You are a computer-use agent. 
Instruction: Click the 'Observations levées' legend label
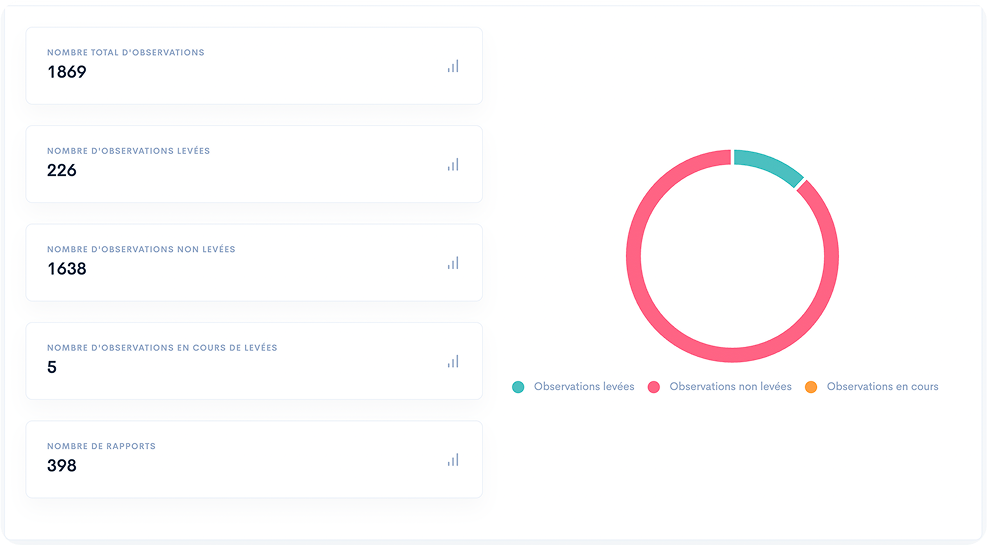coord(584,386)
